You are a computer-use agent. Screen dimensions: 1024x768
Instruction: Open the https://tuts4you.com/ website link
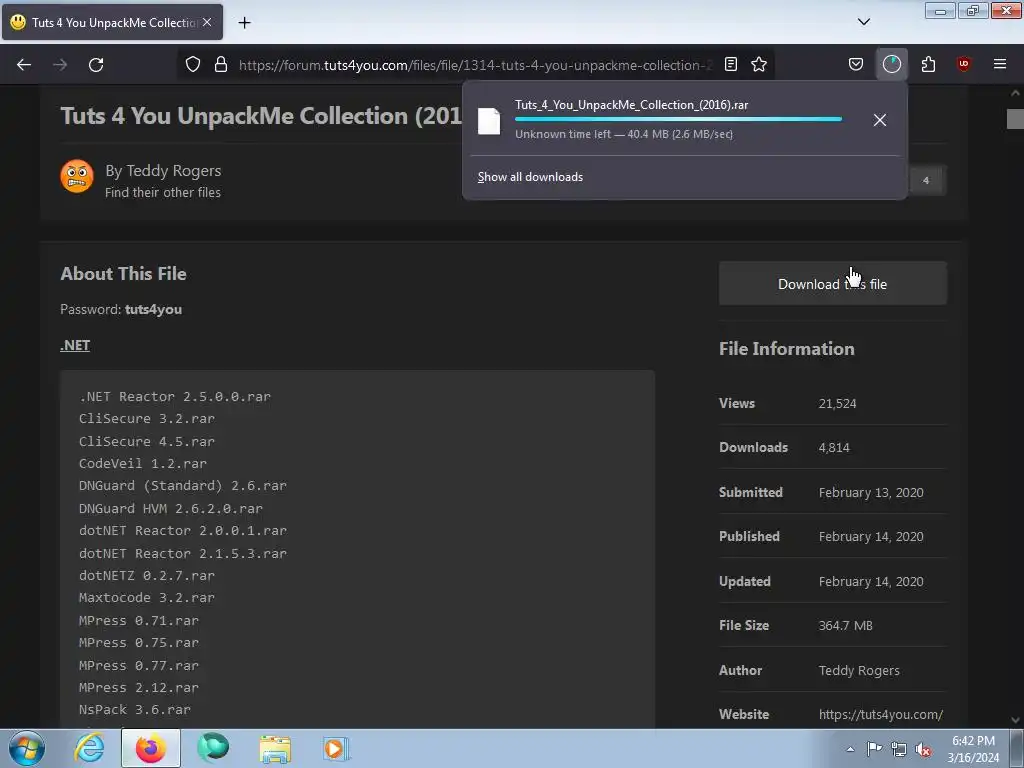pyautogui.click(x=880, y=714)
